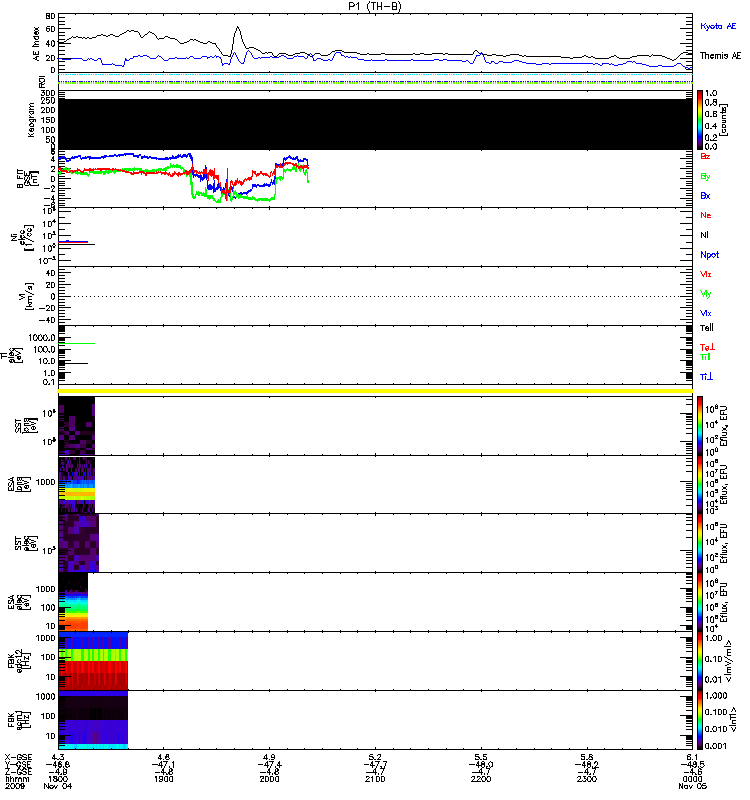The image size is (750, 800).
Task: Click the blue velocity legend label
Action: [706, 314]
